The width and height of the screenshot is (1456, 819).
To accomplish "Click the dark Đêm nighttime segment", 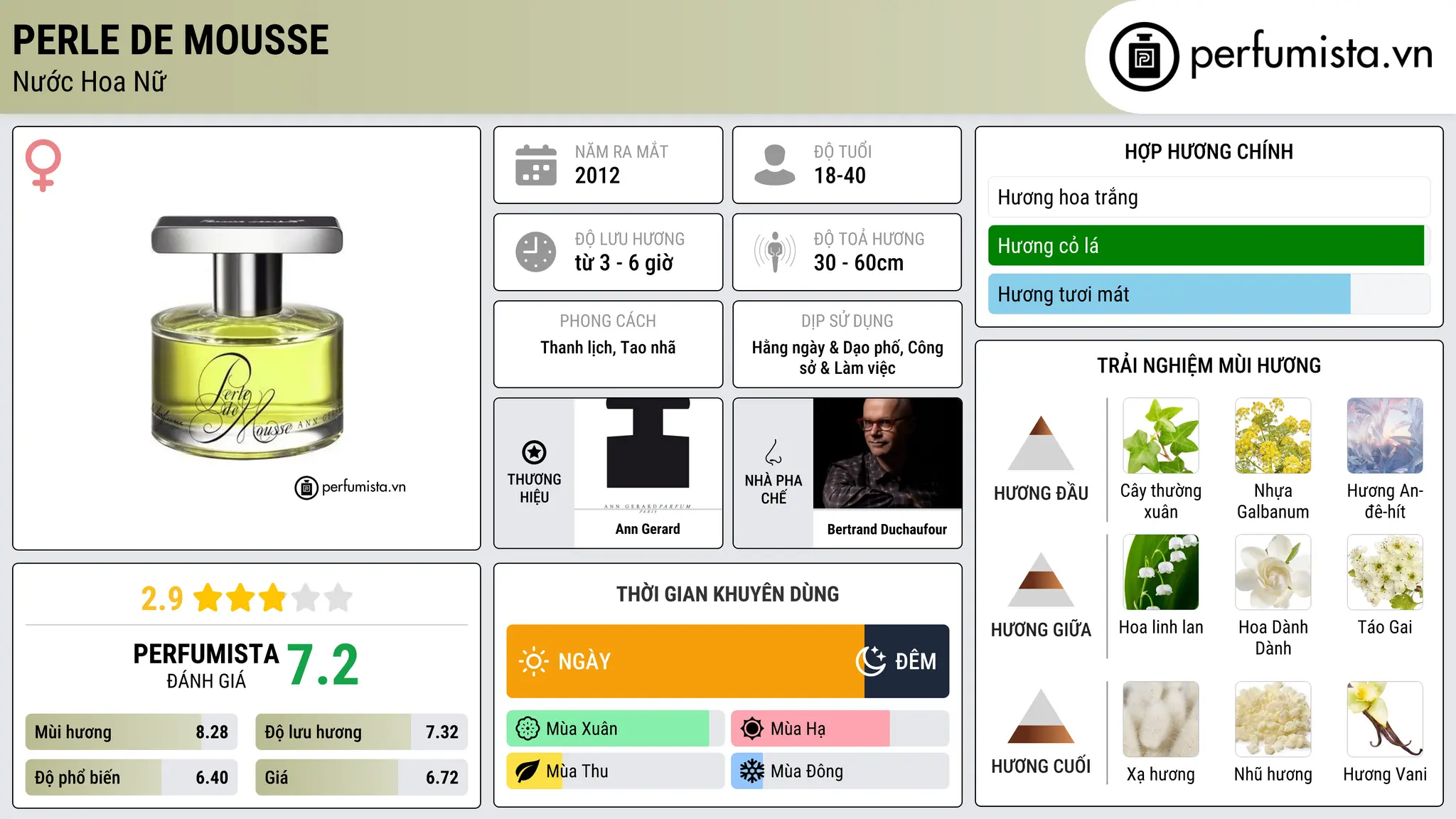I will [x=907, y=661].
